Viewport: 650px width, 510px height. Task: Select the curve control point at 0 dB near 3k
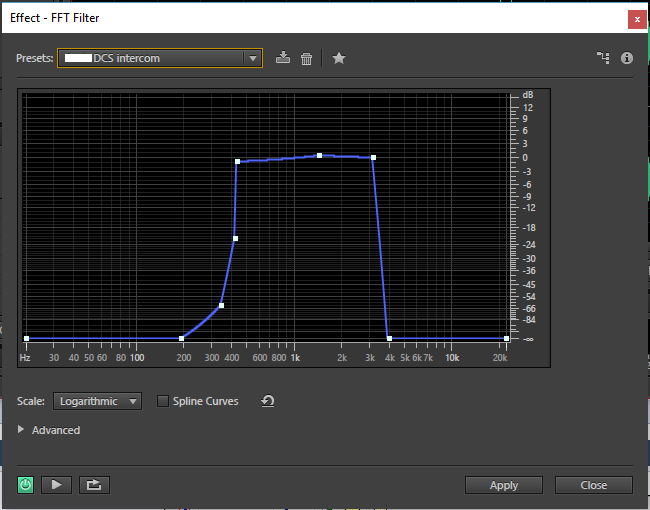374,158
